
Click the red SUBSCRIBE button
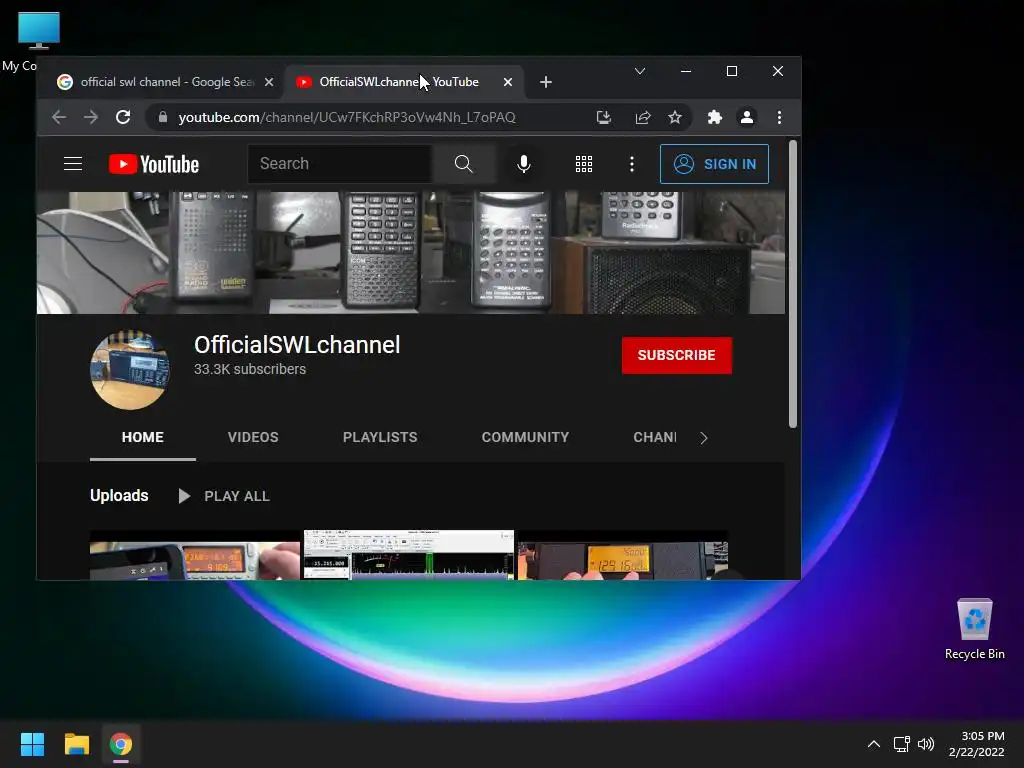pyautogui.click(x=677, y=355)
